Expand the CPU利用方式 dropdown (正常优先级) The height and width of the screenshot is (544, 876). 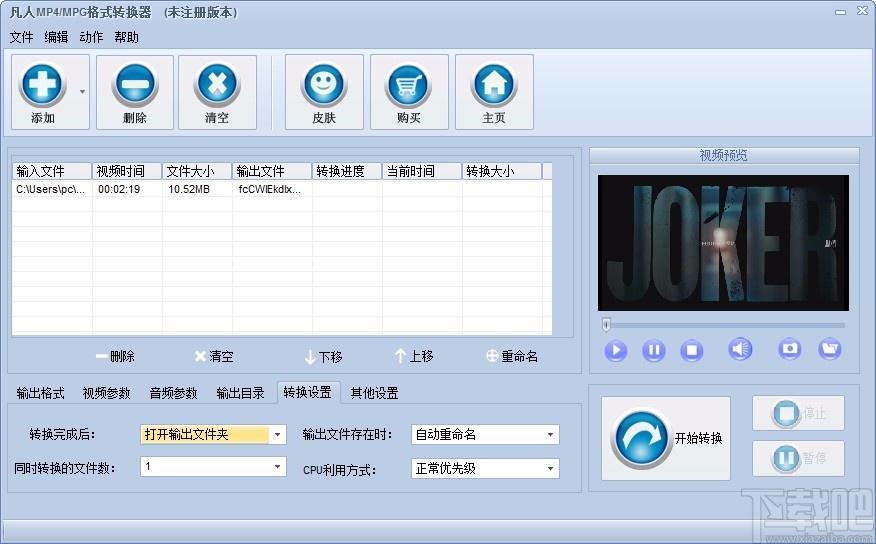pos(550,469)
